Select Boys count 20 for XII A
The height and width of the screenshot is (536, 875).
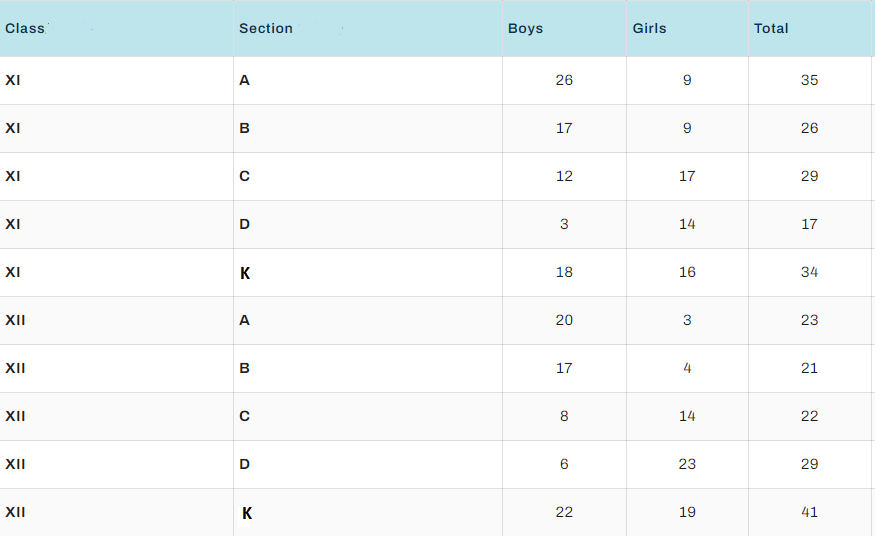[564, 320]
